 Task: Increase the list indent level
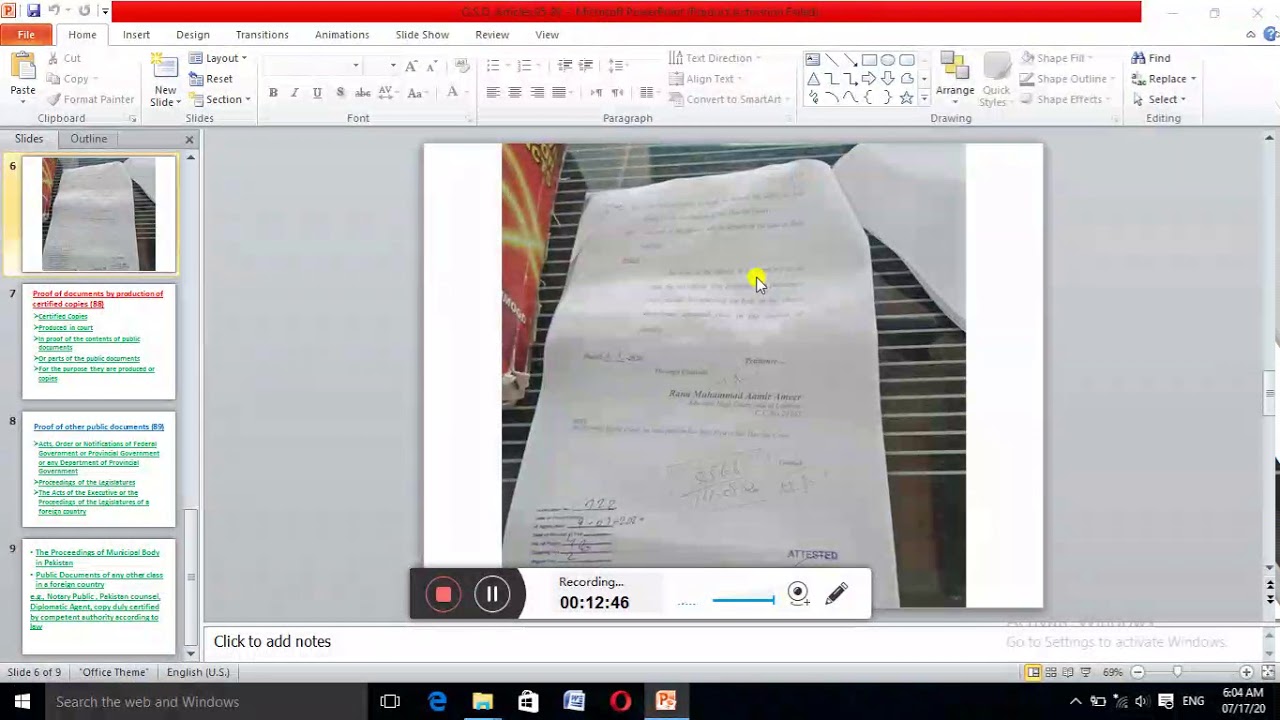pos(586,66)
